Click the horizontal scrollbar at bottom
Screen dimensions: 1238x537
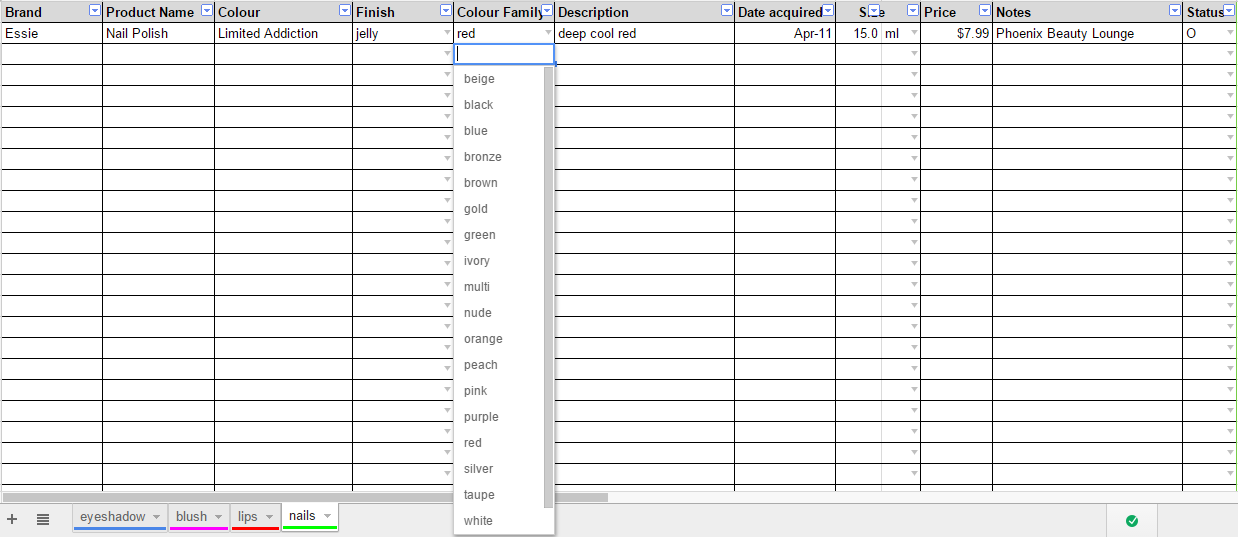coord(305,496)
